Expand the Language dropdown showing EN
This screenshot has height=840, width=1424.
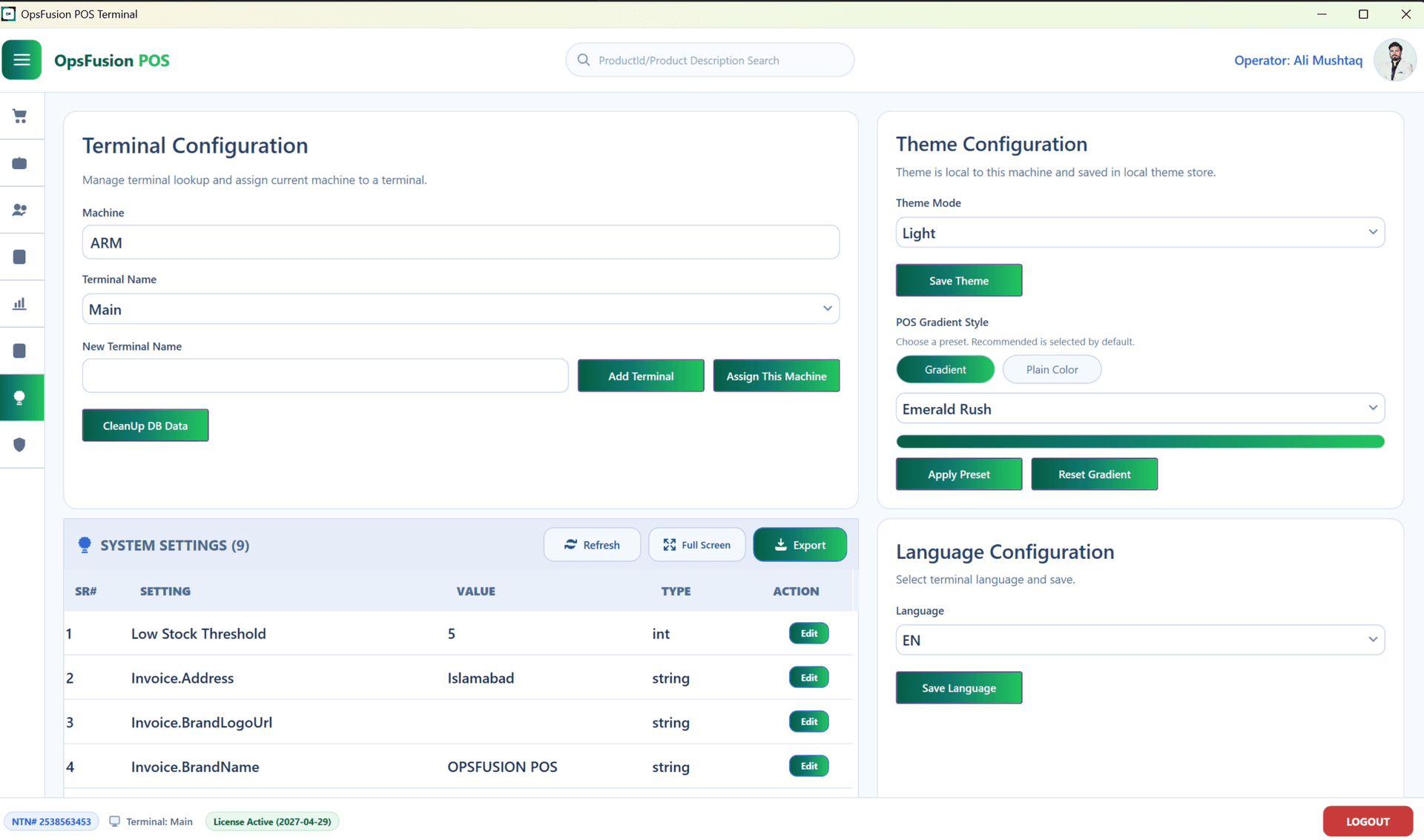[1140, 640]
